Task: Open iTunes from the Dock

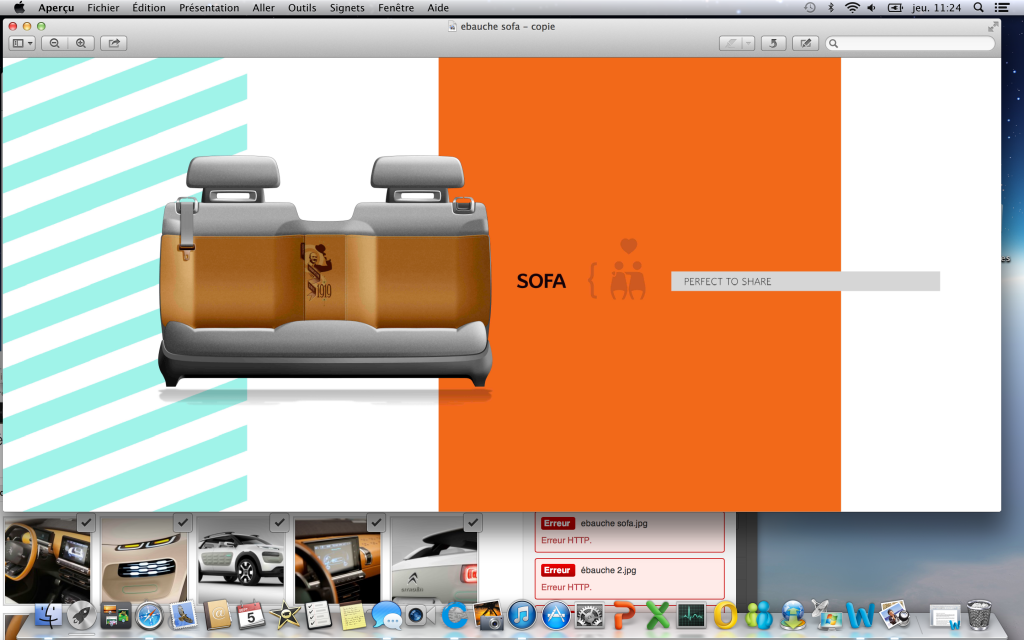Action: pyautogui.click(x=521, y=615)
